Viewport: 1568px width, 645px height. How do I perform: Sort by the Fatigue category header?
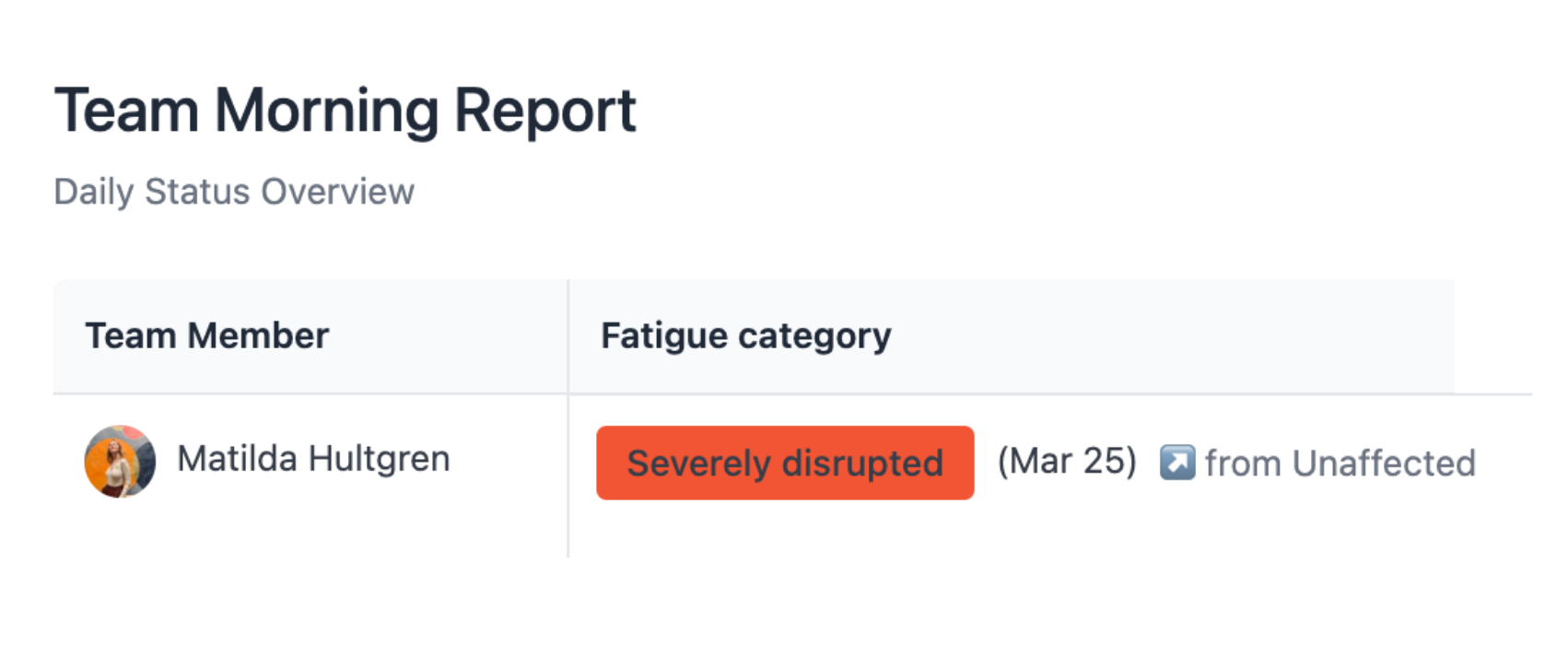click(746, 336)
